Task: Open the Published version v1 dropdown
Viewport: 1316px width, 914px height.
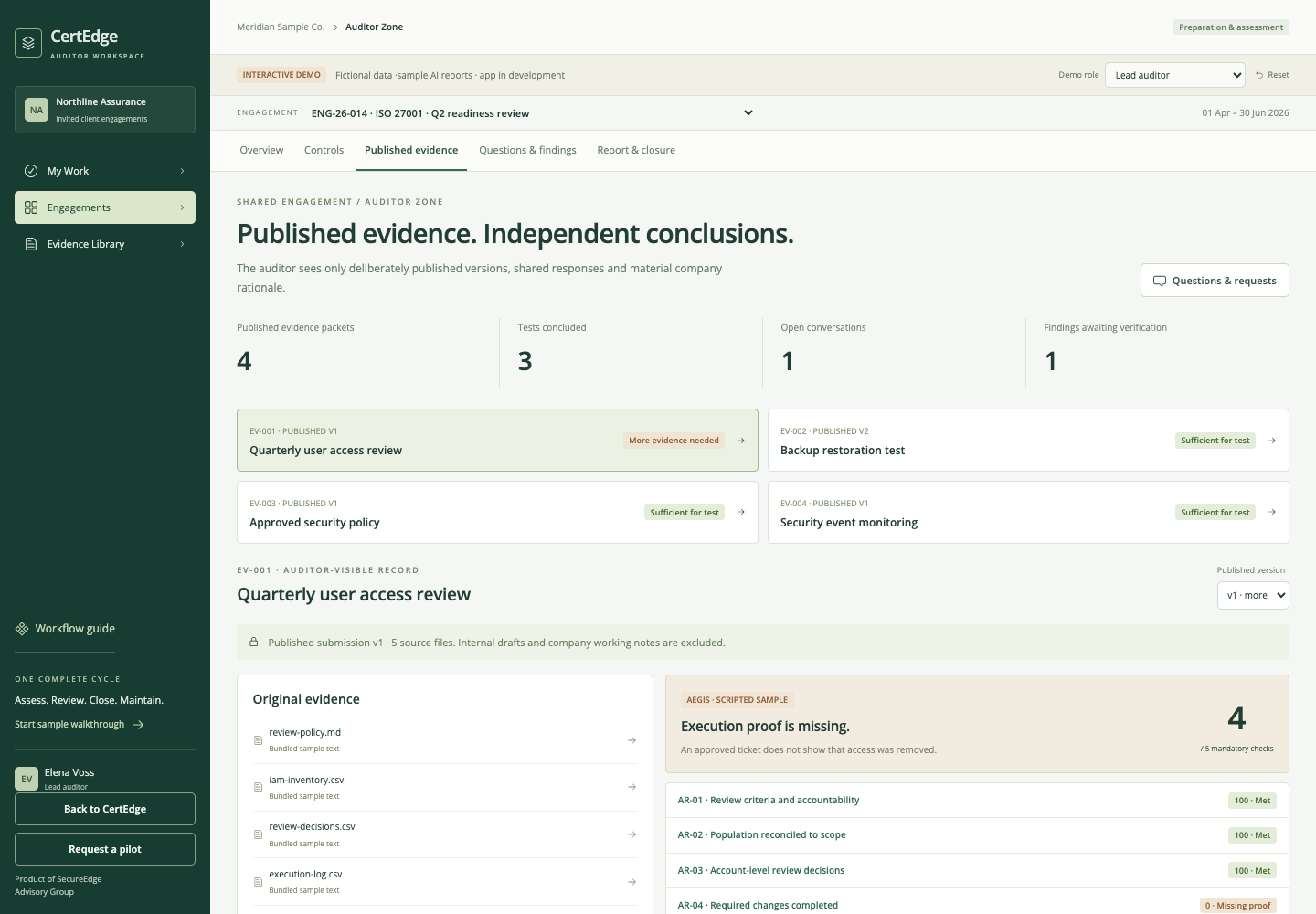Action: click(x=1253, y=595)
